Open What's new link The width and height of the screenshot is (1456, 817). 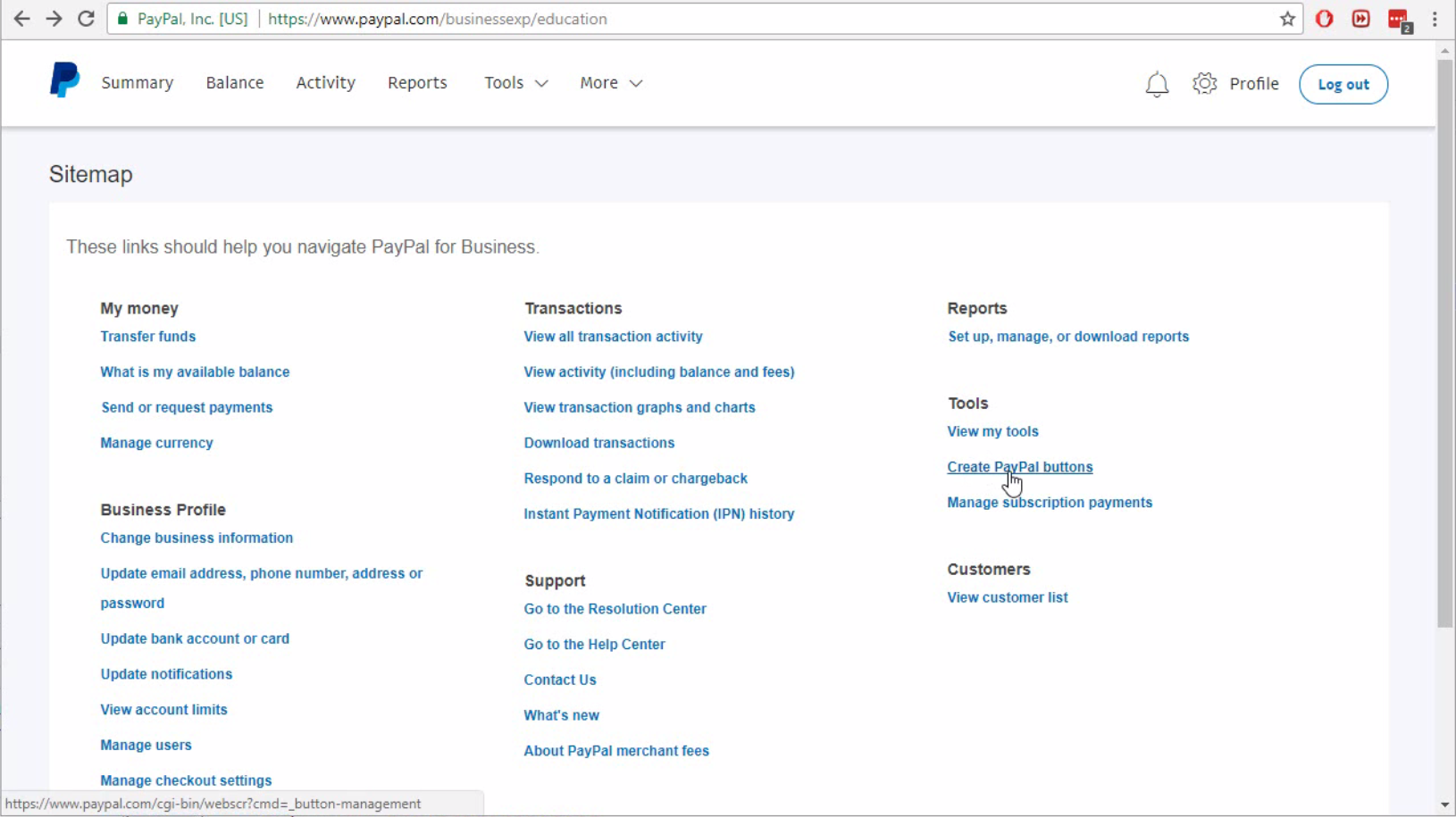point(562,715)
